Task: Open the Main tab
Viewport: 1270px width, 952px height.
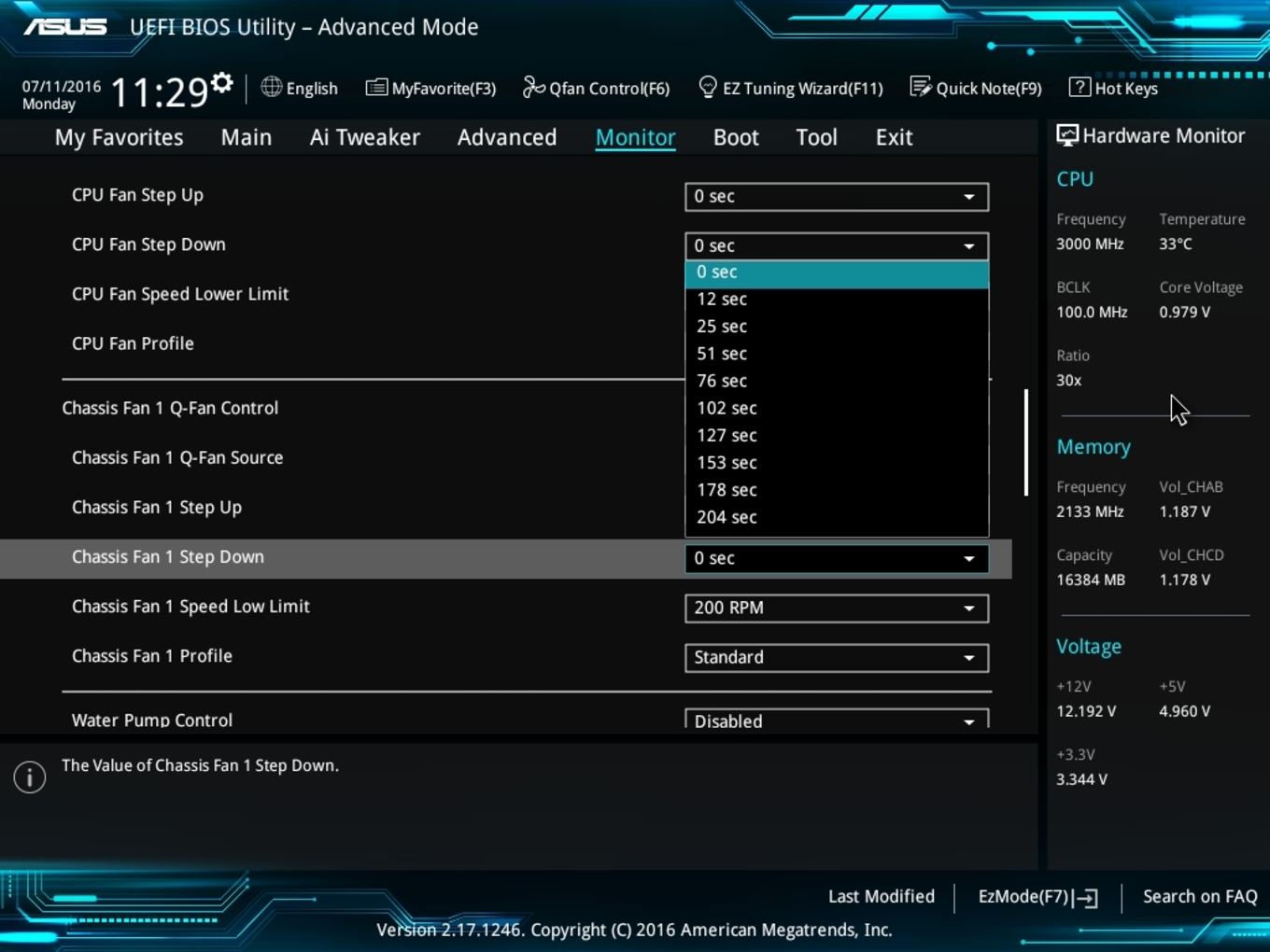Action: pos(247,137)
